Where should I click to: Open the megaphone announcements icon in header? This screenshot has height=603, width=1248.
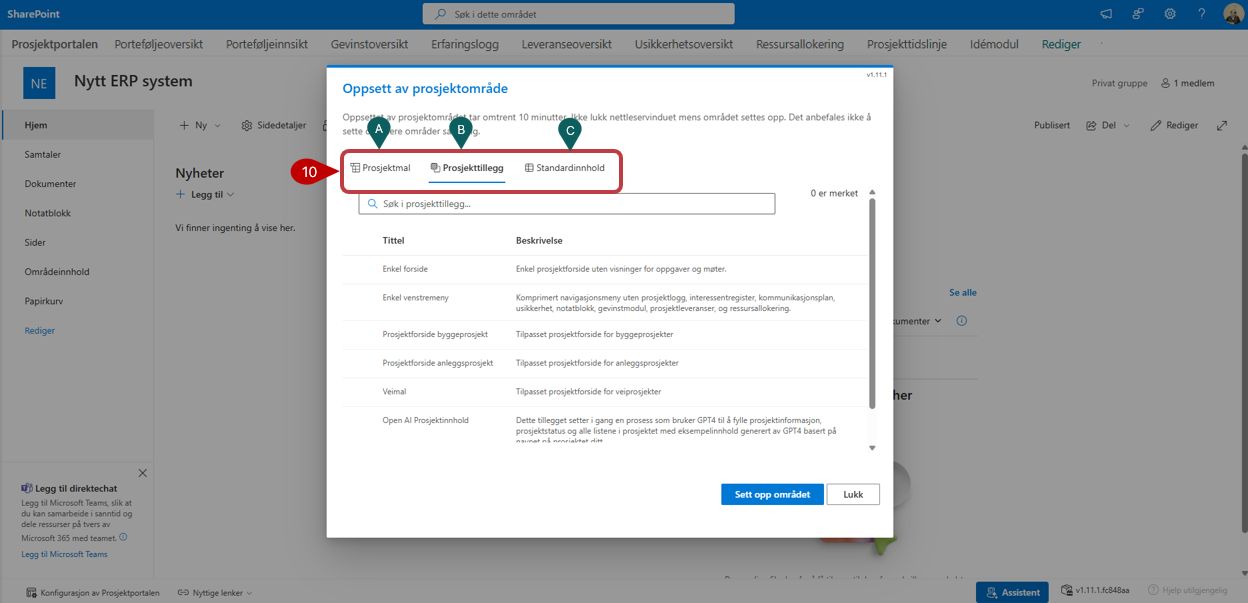tap(1106, 14)
